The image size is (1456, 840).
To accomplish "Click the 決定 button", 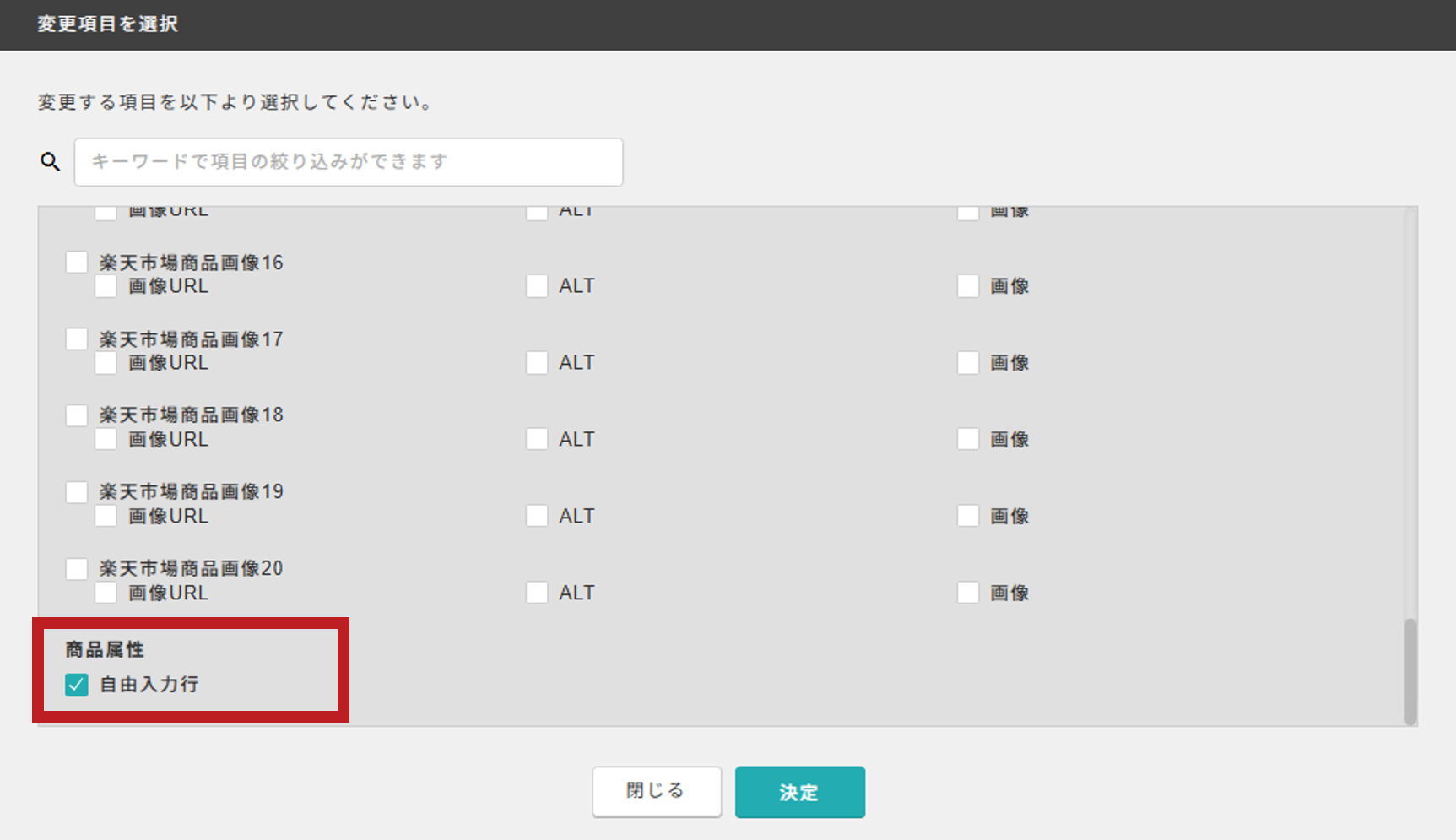I will (x=800, y=792).
